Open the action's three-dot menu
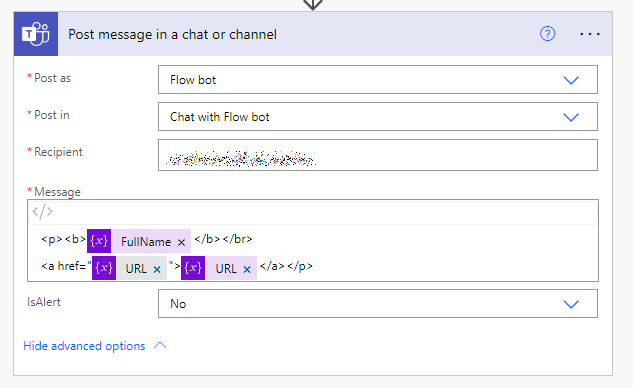Image resolution: width=633 pixels, height=388 pixels. [589, 34]
